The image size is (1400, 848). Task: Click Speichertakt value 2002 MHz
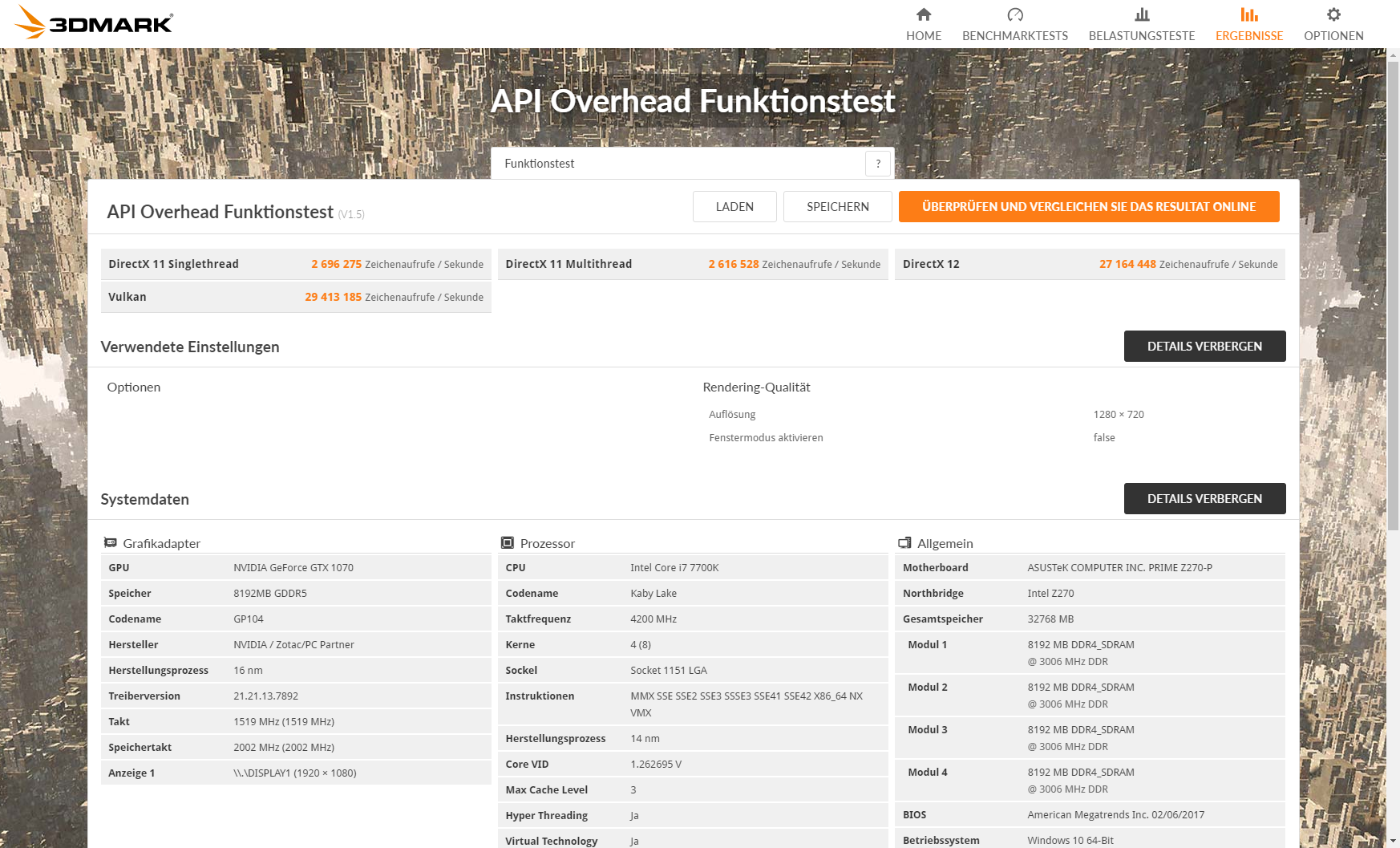coord(284,748)
